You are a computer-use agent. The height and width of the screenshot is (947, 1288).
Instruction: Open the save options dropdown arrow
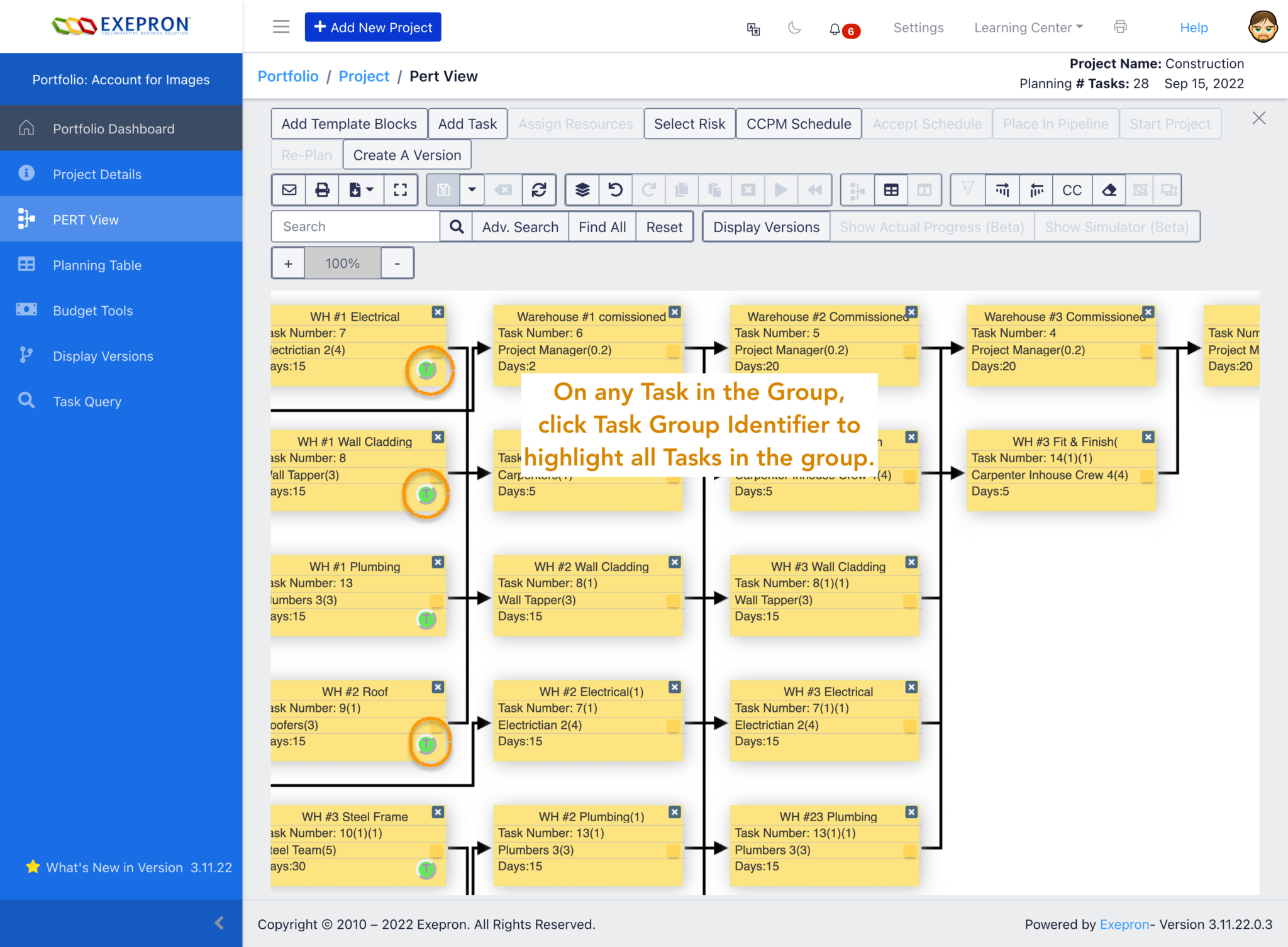point(472,189)
